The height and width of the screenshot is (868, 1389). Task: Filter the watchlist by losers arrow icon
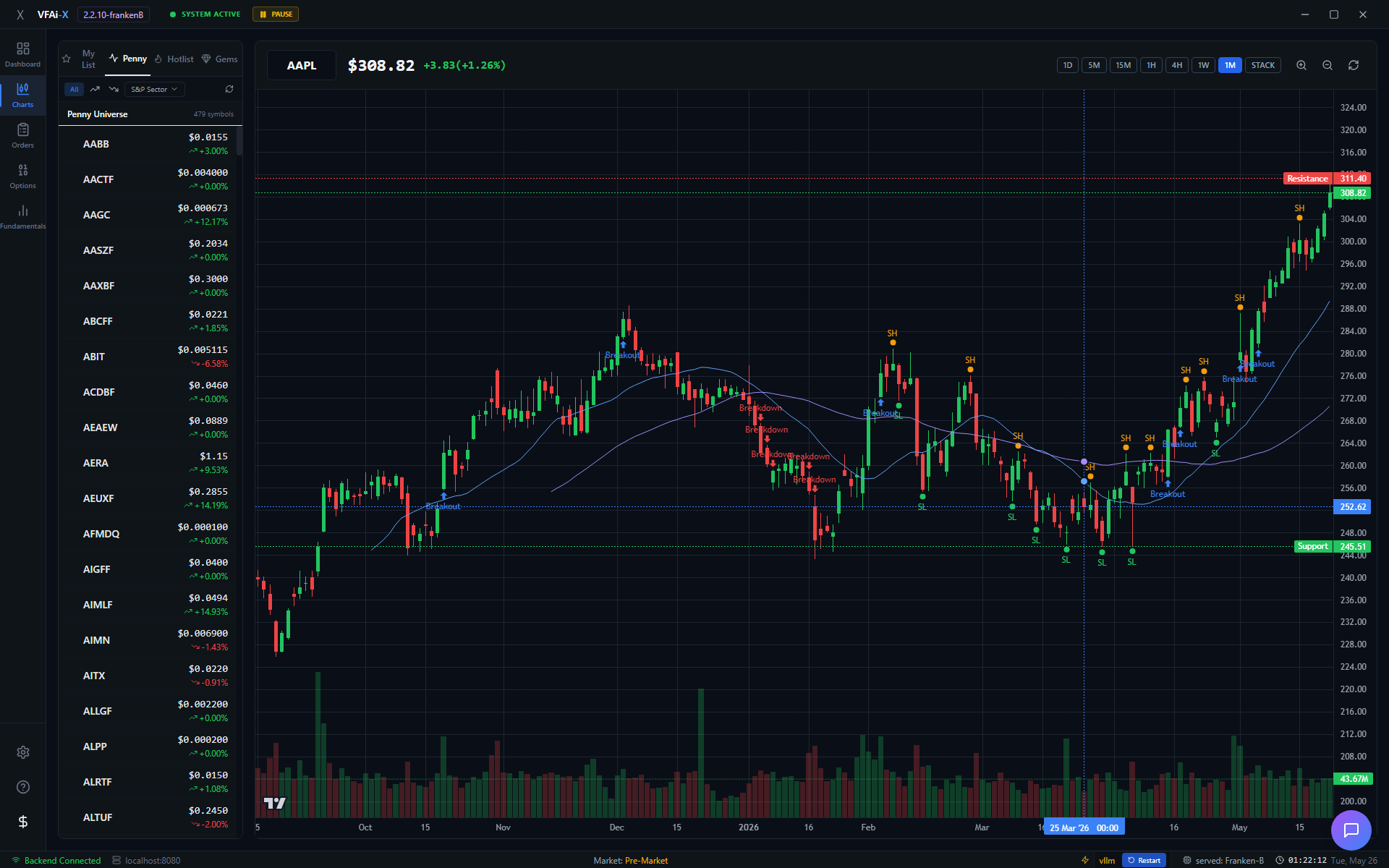pyautogui.click(x=114, y=89)
